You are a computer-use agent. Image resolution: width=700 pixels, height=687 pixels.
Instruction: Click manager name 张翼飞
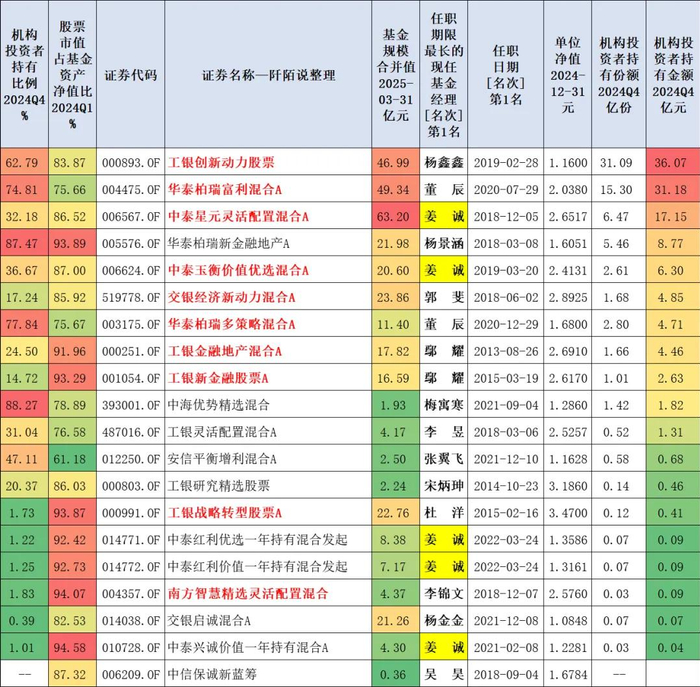(x=444, y=459)
